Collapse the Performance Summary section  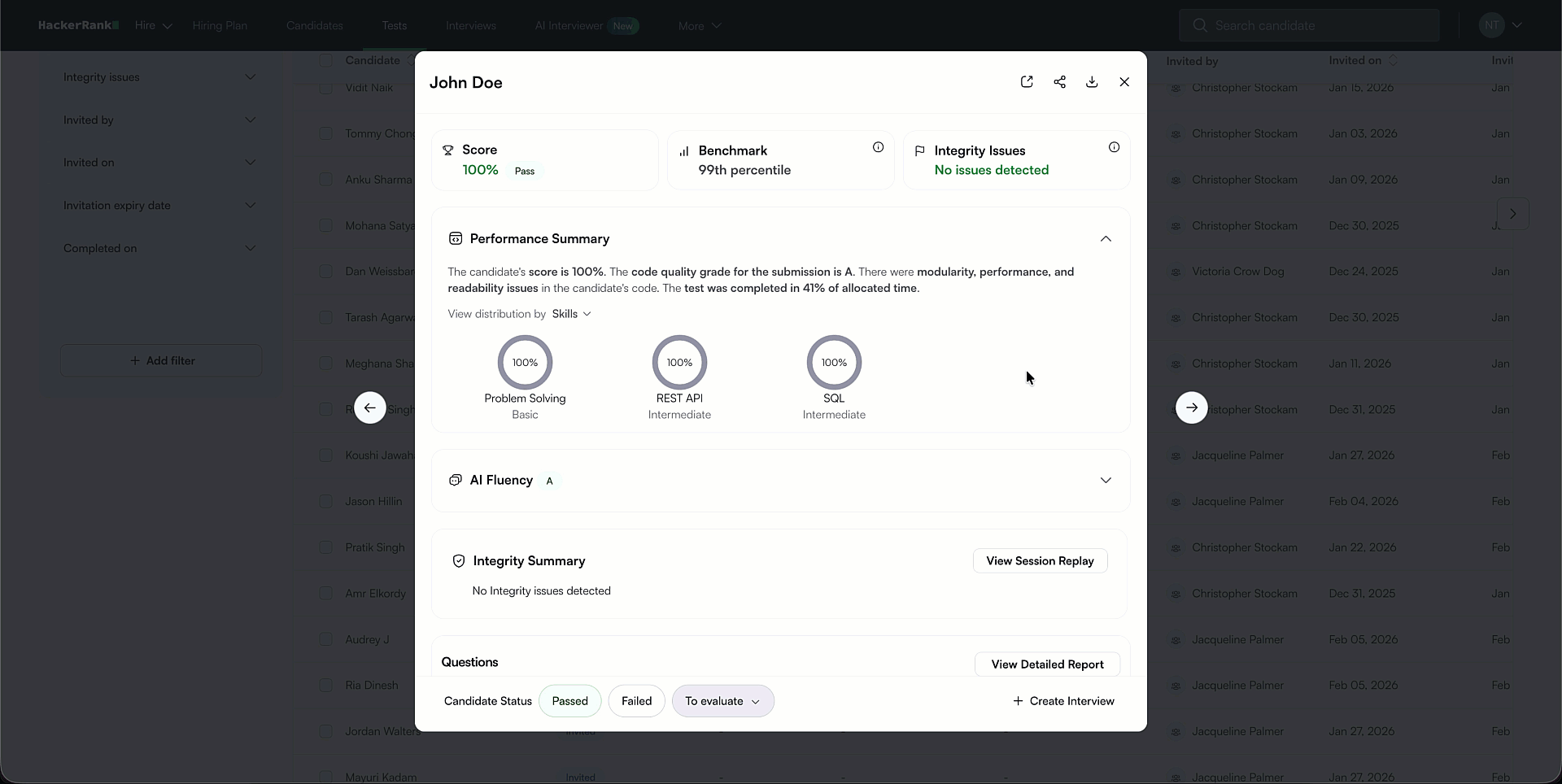point(1106,238)
